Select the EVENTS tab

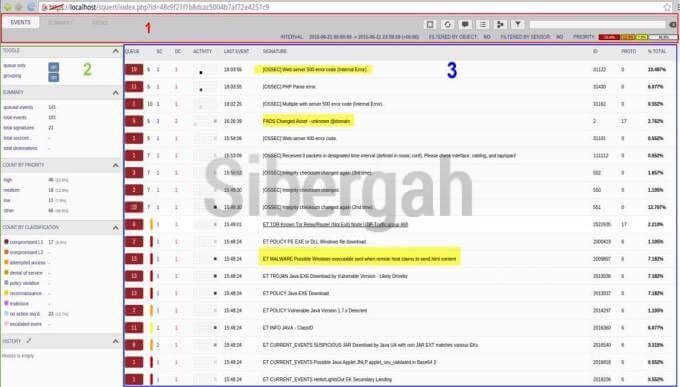[21, 23]
